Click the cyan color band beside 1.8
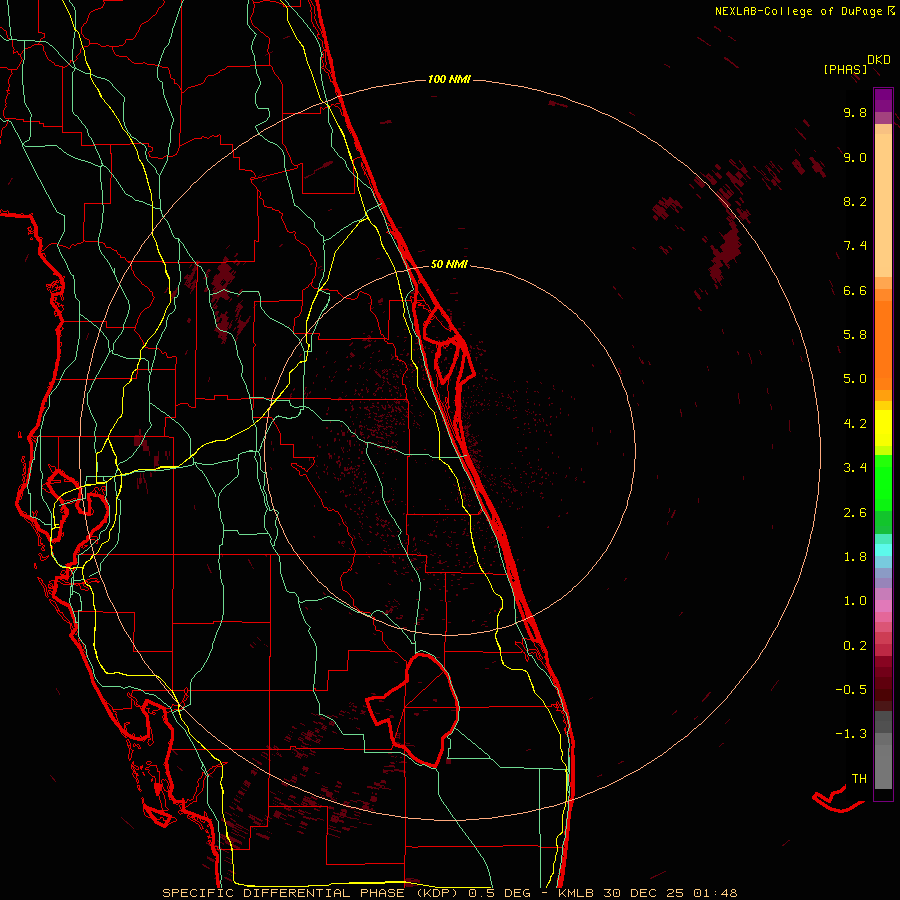This screenshot has height=900, width=900. (x=883, y=549)
